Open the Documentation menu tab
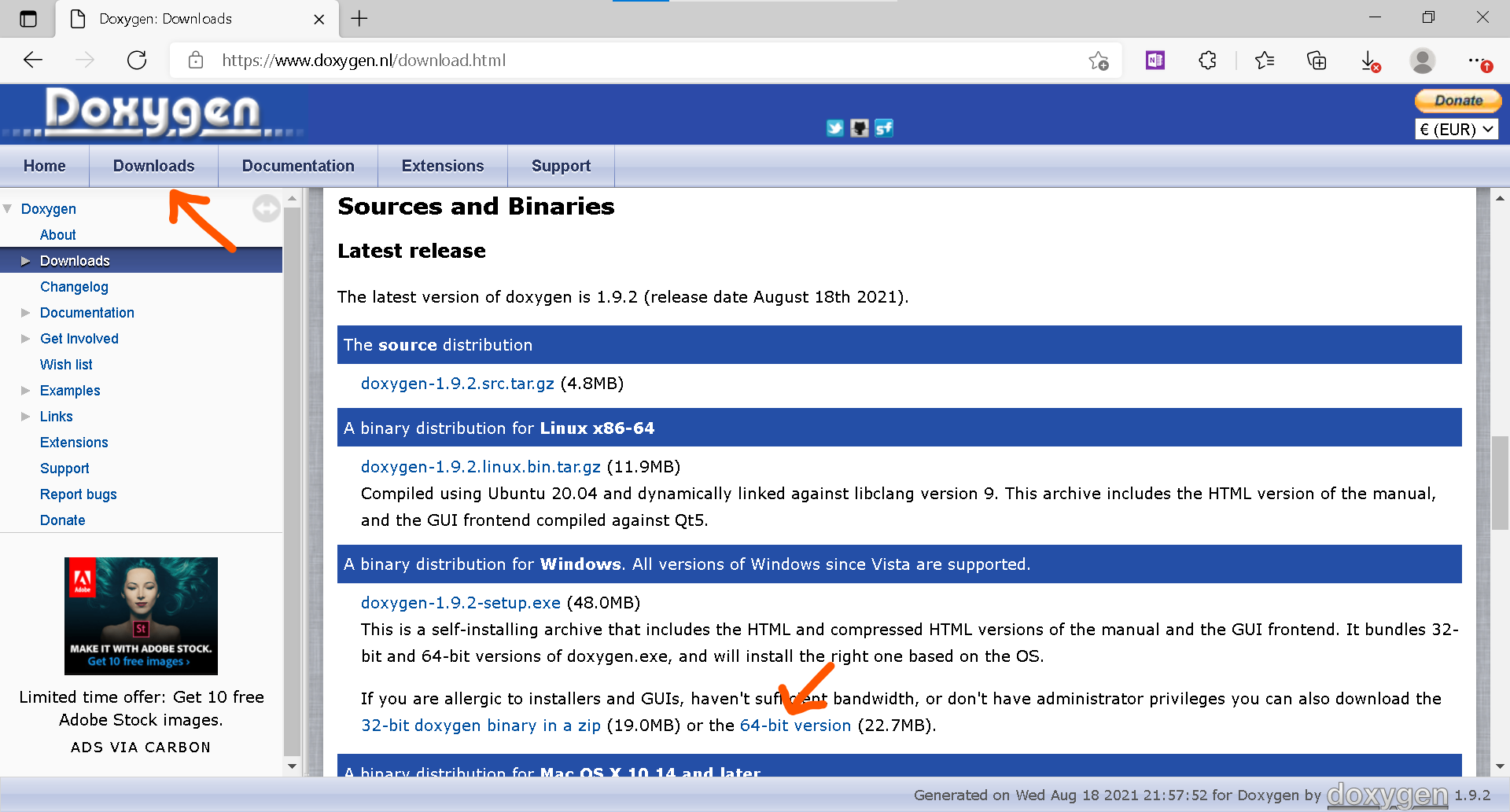 (x=298, y=166)
